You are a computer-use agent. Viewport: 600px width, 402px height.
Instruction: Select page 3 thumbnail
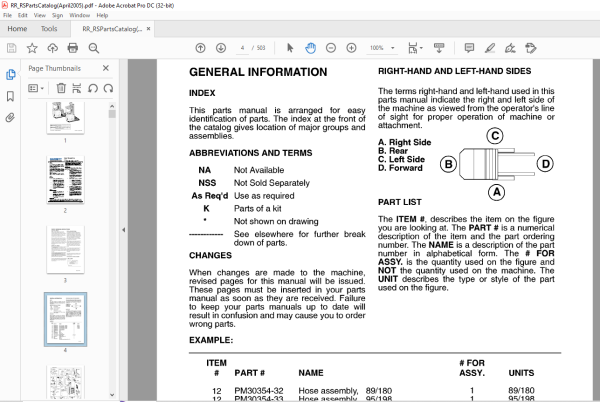coord(65,250)
